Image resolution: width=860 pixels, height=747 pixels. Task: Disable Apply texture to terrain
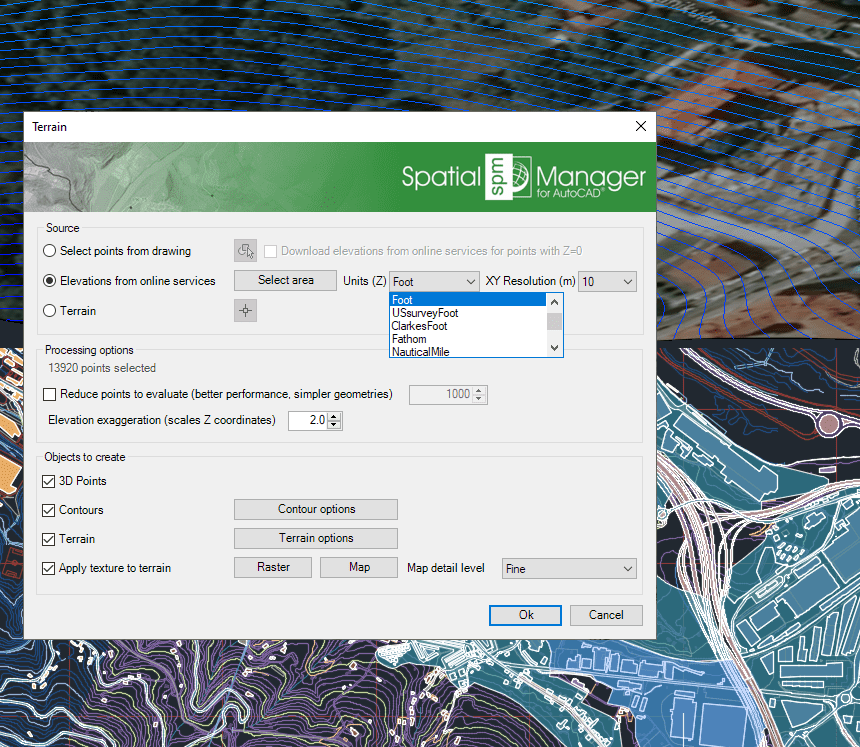pyautogui.click(x=50, y=568)
